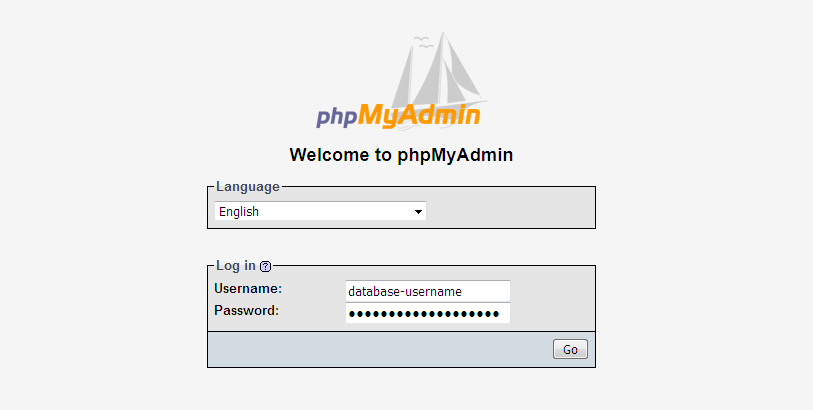Click the sailboat graphic above the logo text
This screenshot has height=410, width=813.
(439, 73)
